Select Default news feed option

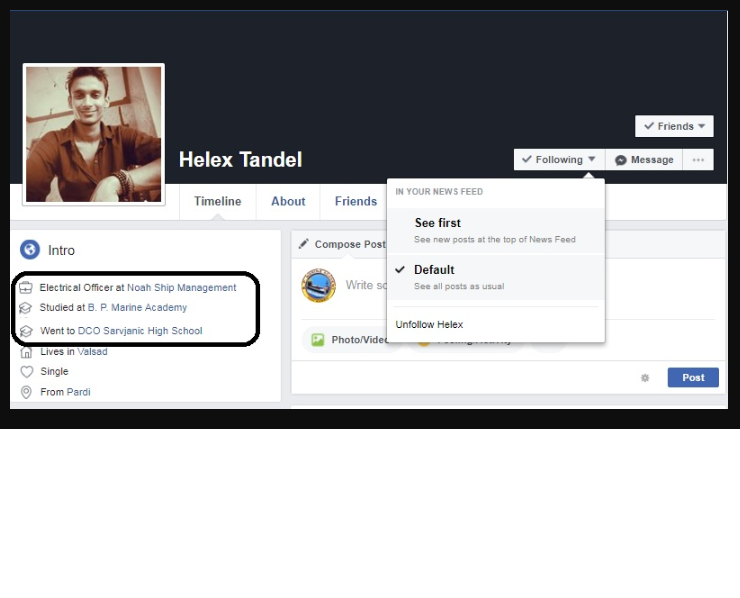(496, 277)
